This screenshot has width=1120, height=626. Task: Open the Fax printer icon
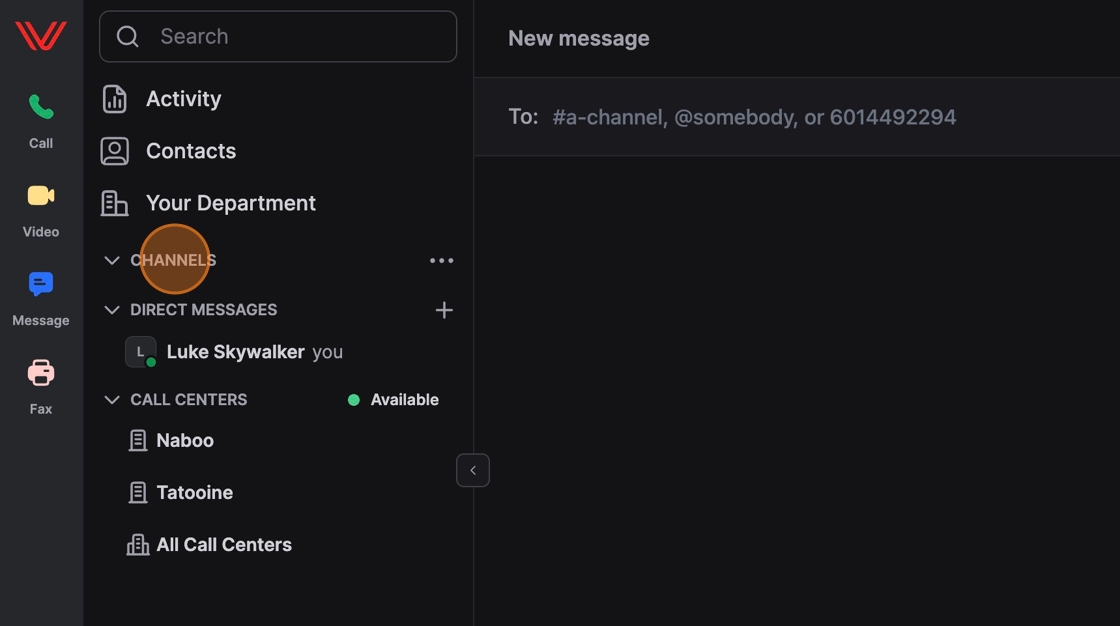tap(41, 374)
